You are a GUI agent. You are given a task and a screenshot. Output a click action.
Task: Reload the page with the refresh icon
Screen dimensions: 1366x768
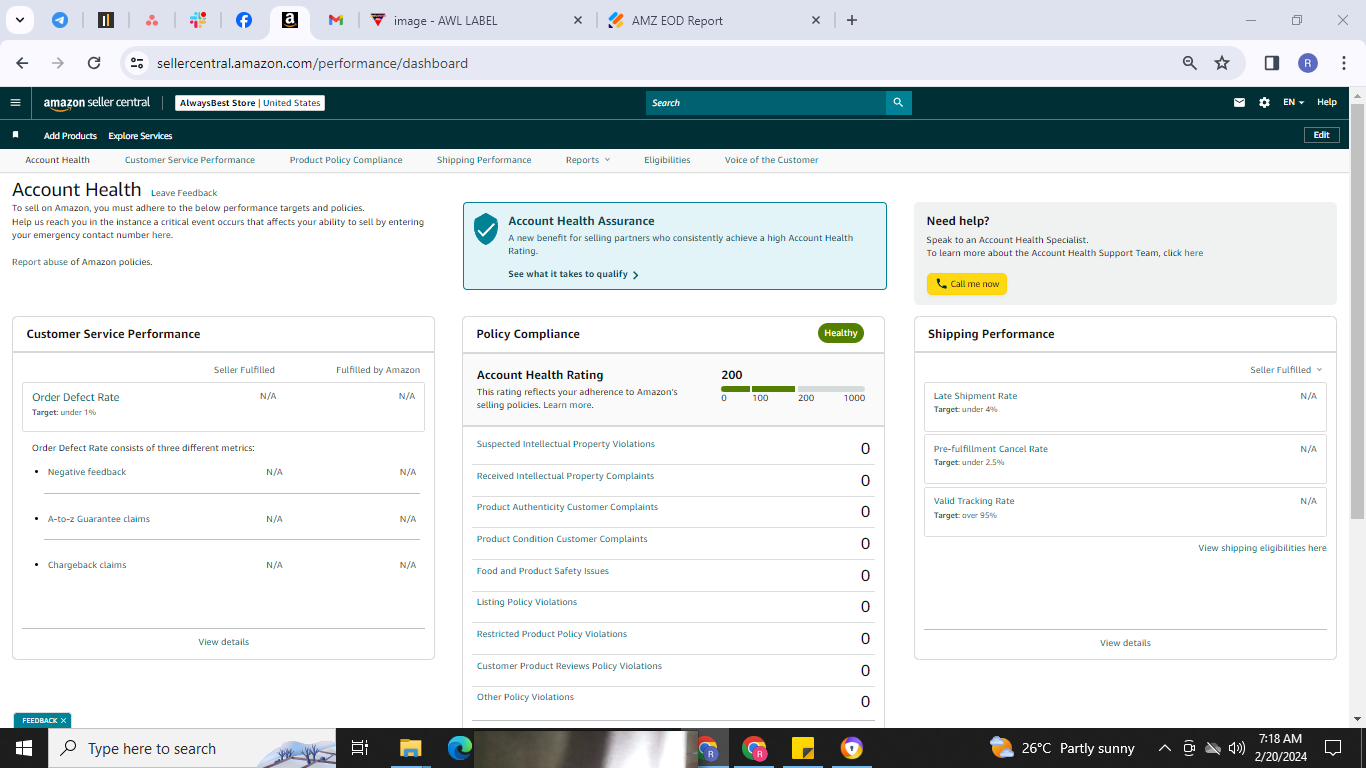click(94, 63)
